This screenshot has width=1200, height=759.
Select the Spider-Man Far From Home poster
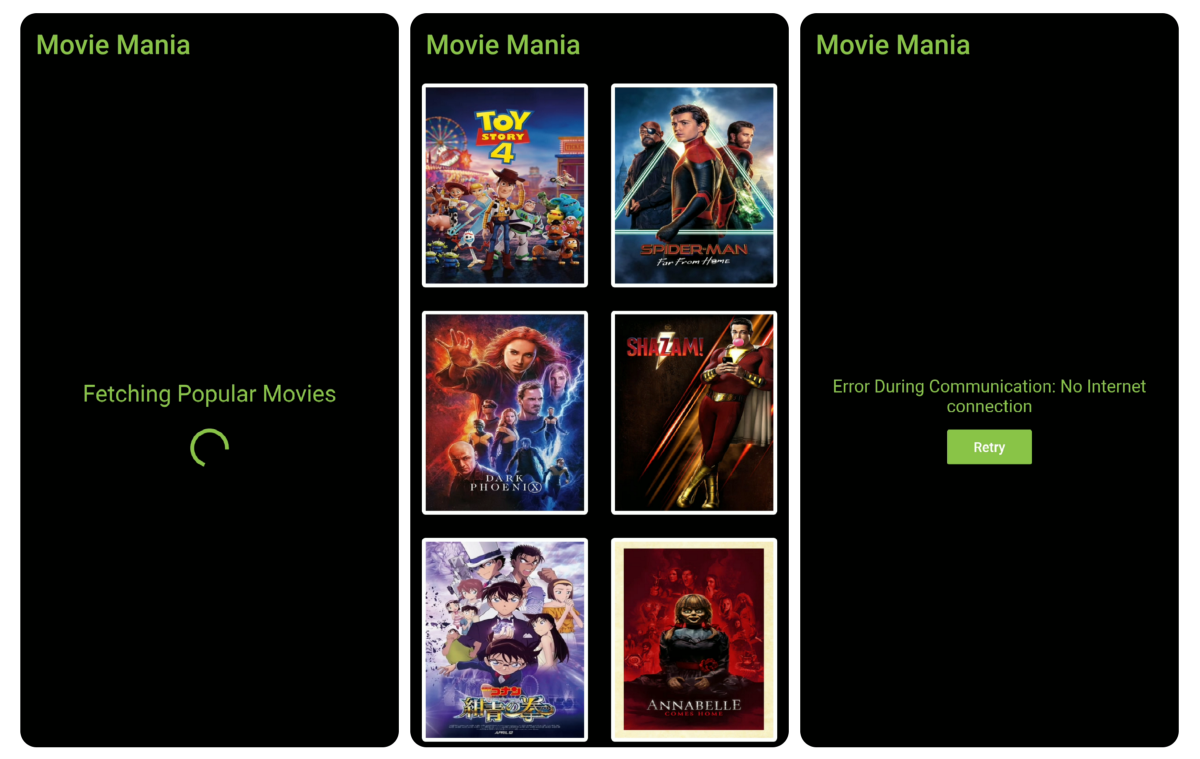click(694, 185)
